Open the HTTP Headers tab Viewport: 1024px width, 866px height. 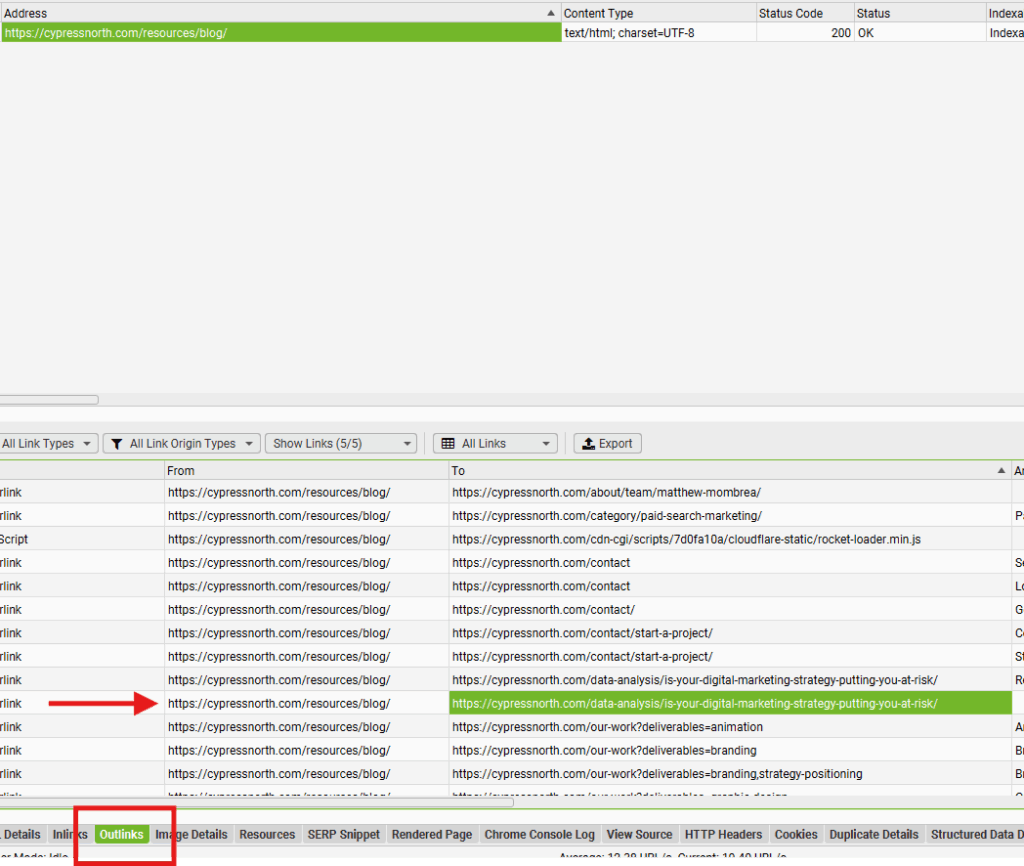click(x=724, y=834)
